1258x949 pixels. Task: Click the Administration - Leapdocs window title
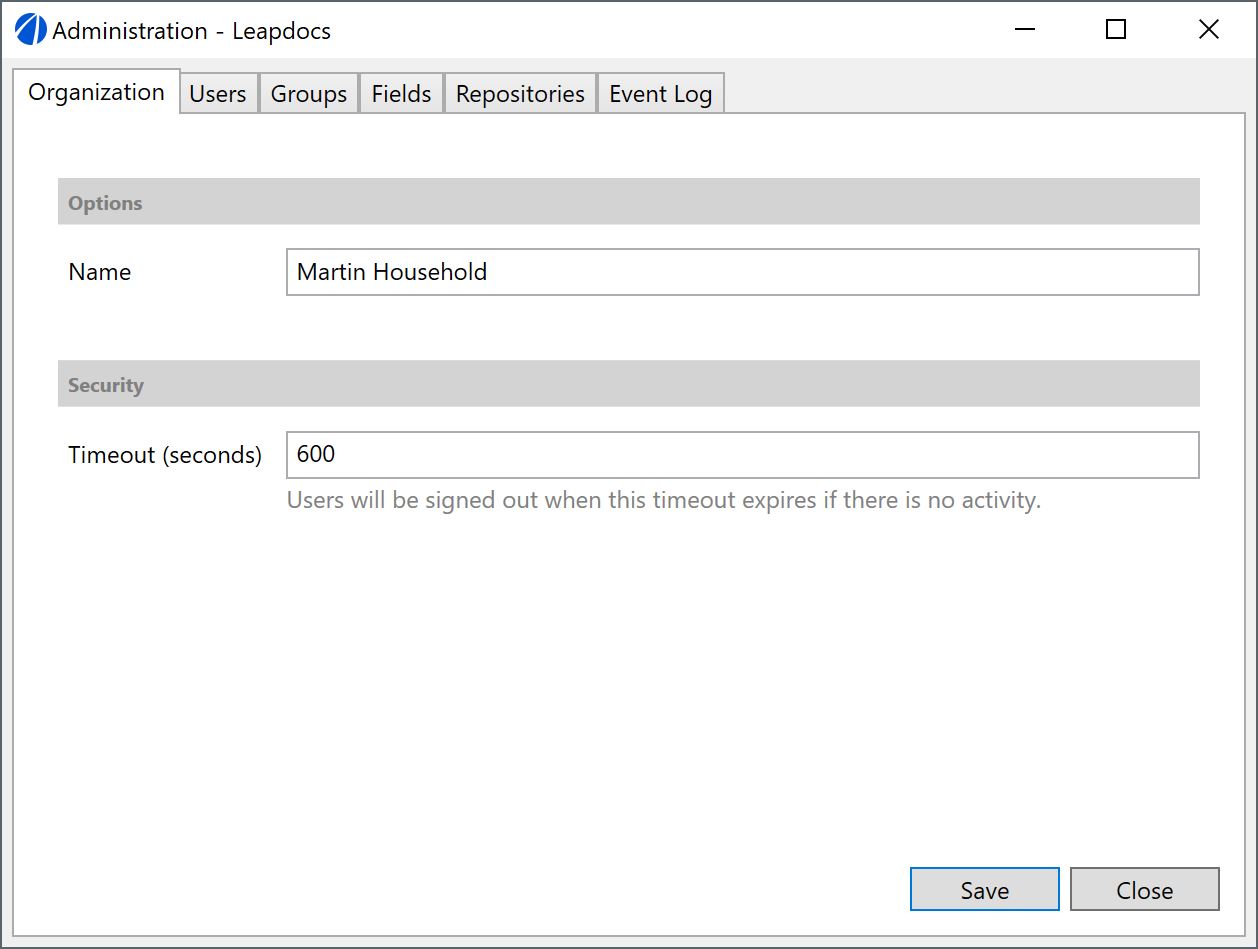[x=191, y=31]
